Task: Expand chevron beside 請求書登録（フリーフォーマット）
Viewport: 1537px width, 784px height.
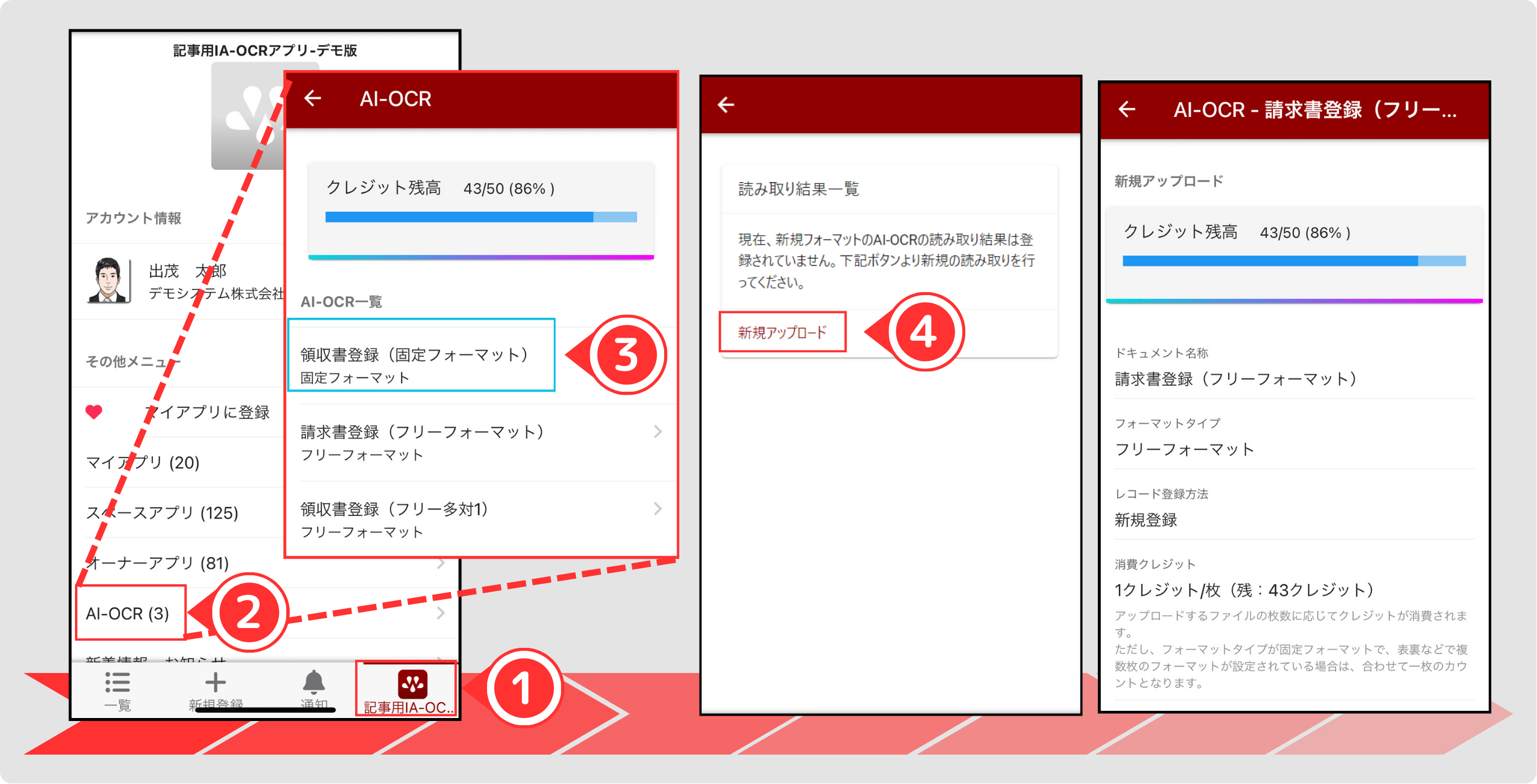Action: pyautogui.click(x=658, y=432)
